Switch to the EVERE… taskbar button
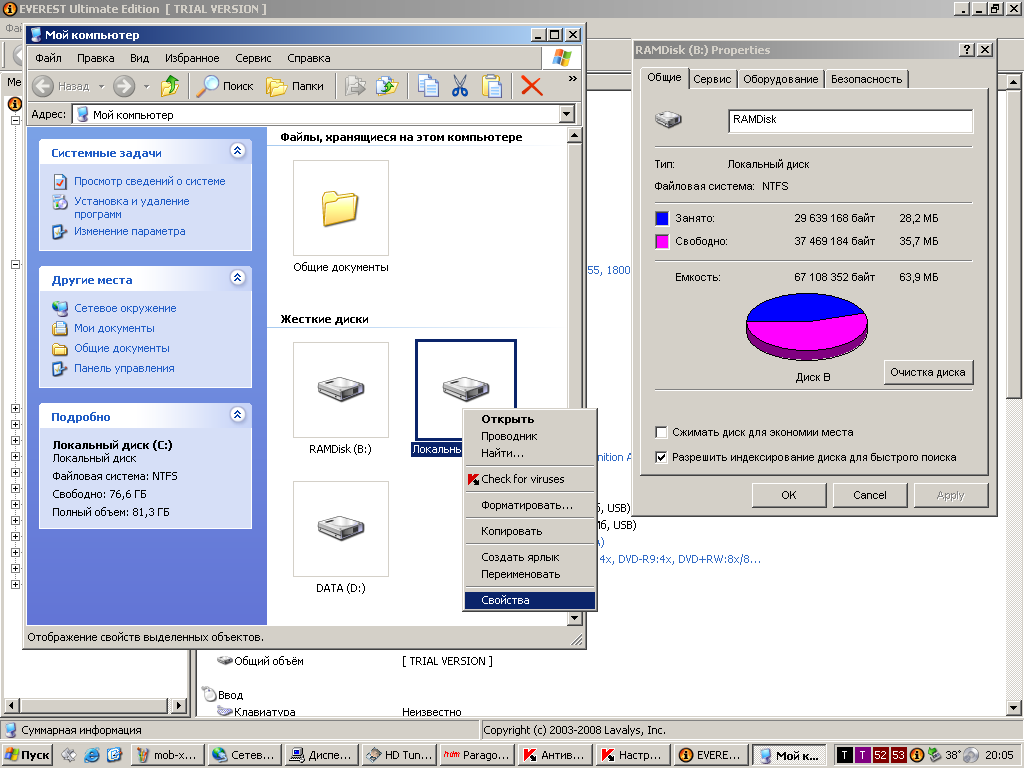This screenshot has height=768, width=1024. pos(711,755)
